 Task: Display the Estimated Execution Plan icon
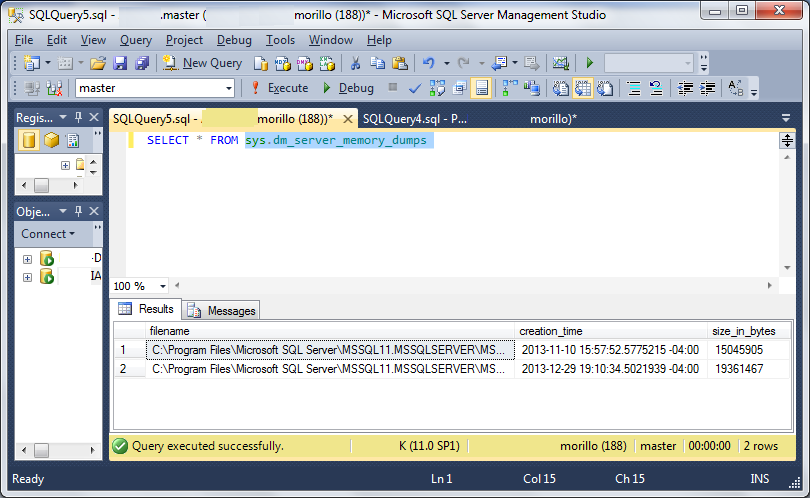pyautogui.click(x=437, y=88)
